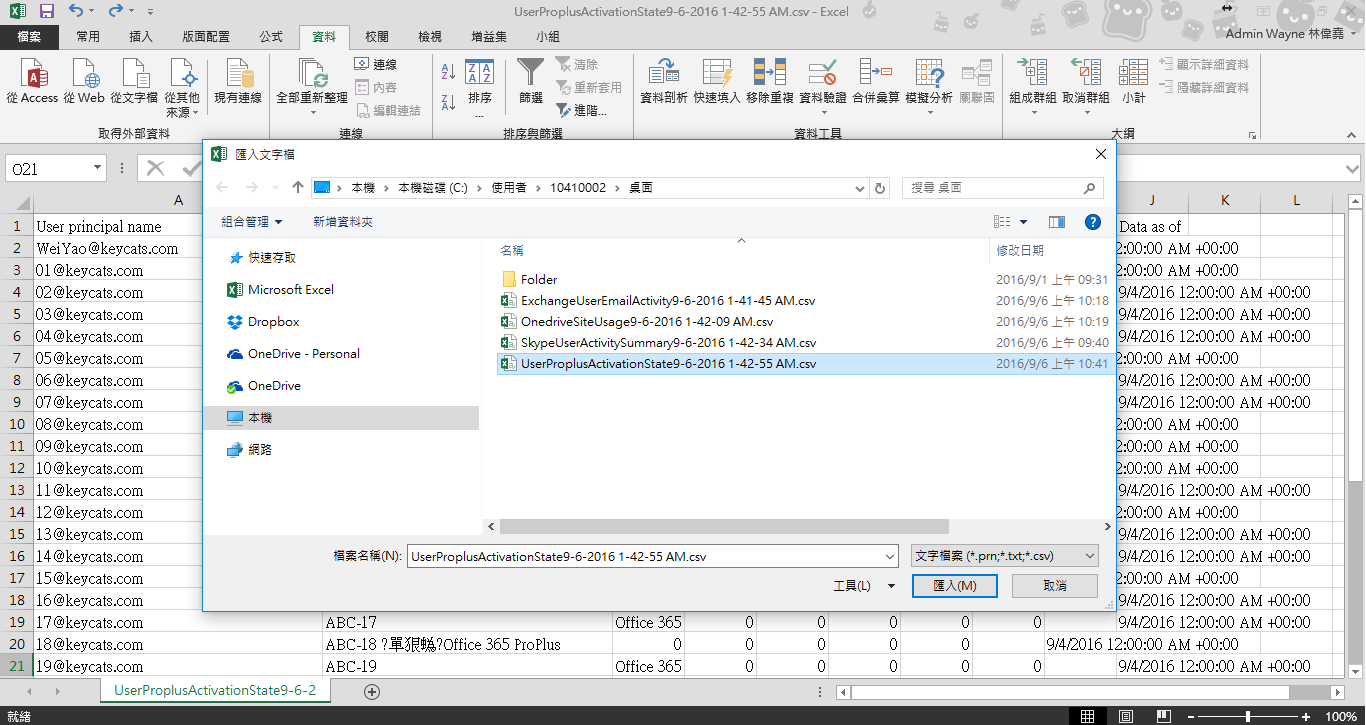
Task: Click Existing Connections (現有連線) icon
Action: 238,82
